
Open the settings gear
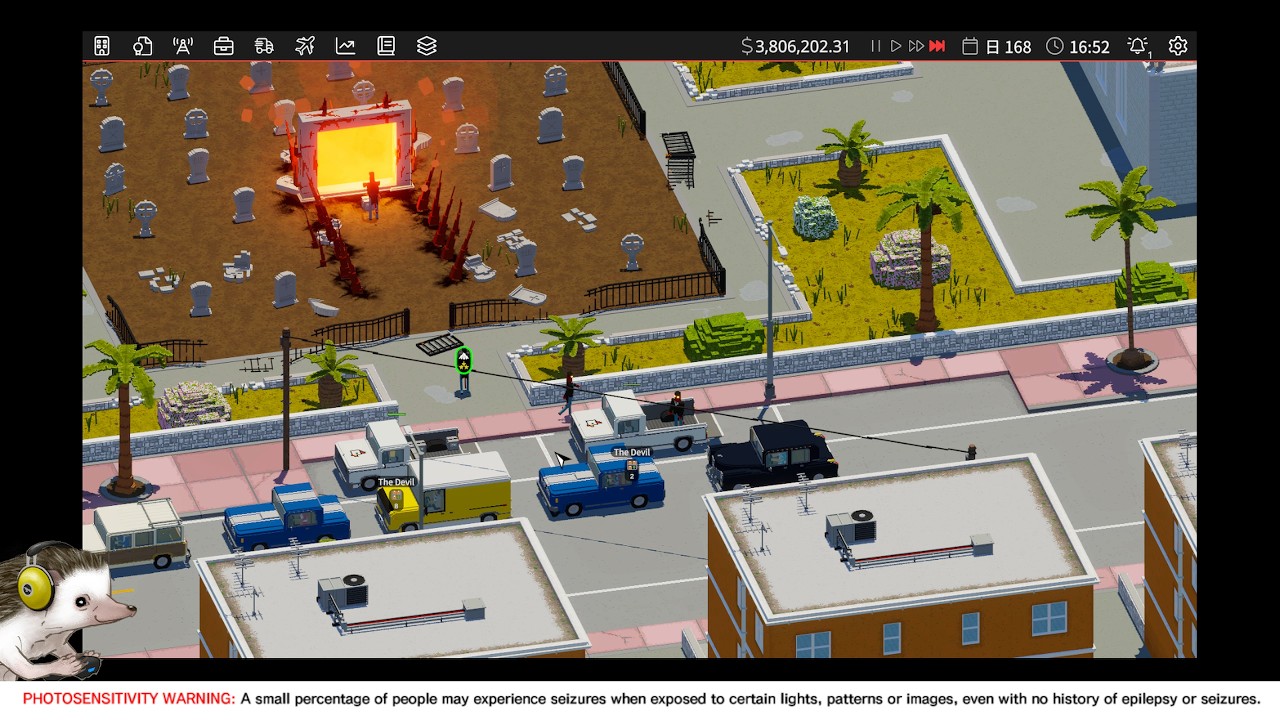(x=1178, y=46)
